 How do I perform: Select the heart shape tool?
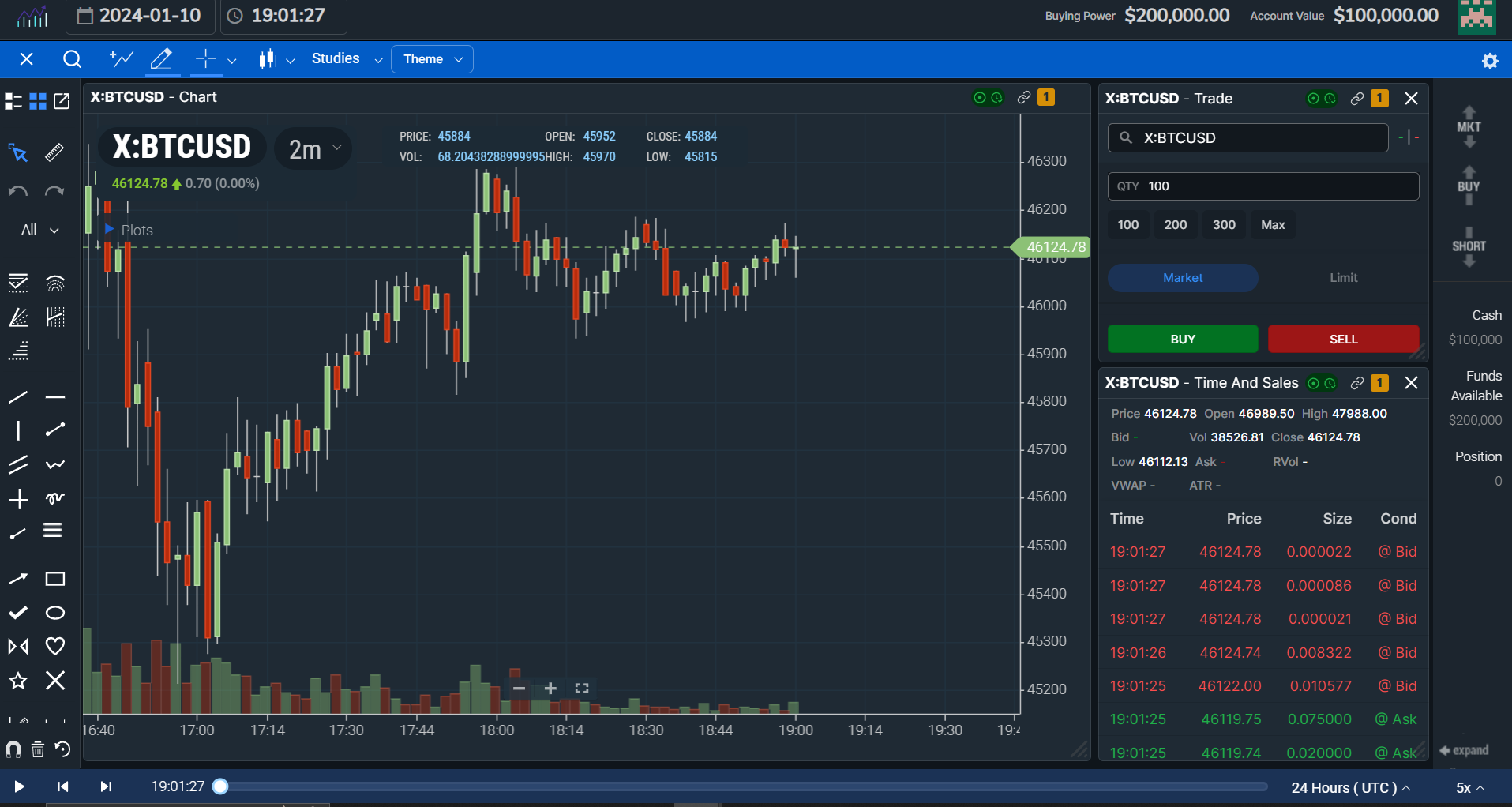pyautogui.click(x=54, y=646)
